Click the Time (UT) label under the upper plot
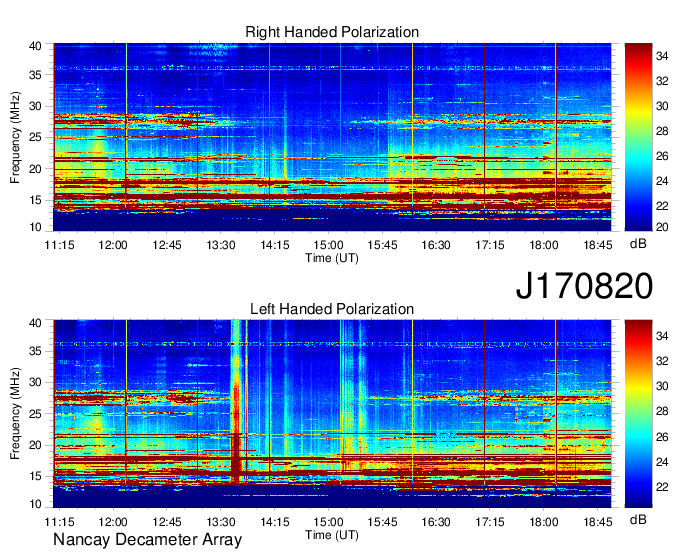Screen dimensions: 680x552 pyautogui.click(x=332, y=258)
